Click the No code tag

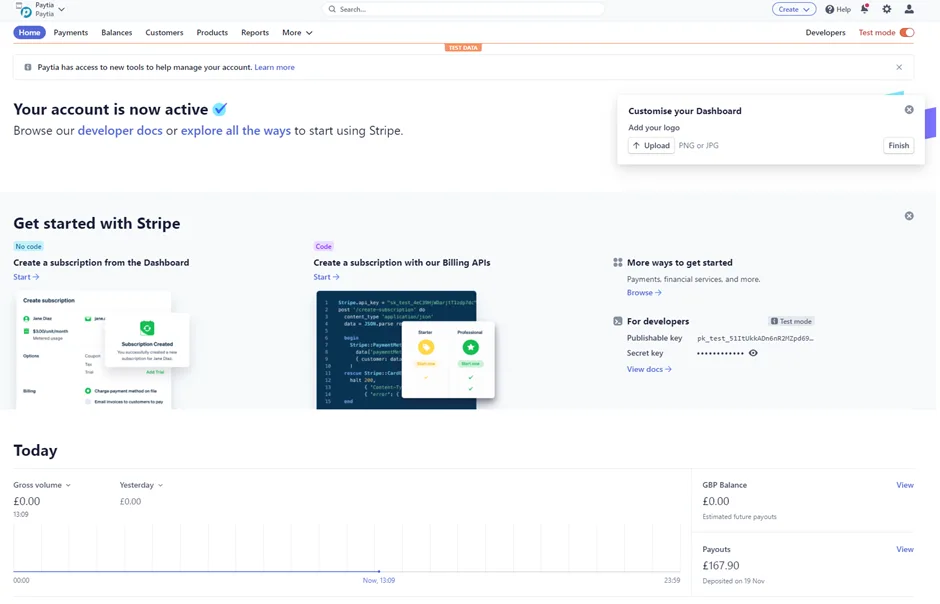tap(29, 246)
